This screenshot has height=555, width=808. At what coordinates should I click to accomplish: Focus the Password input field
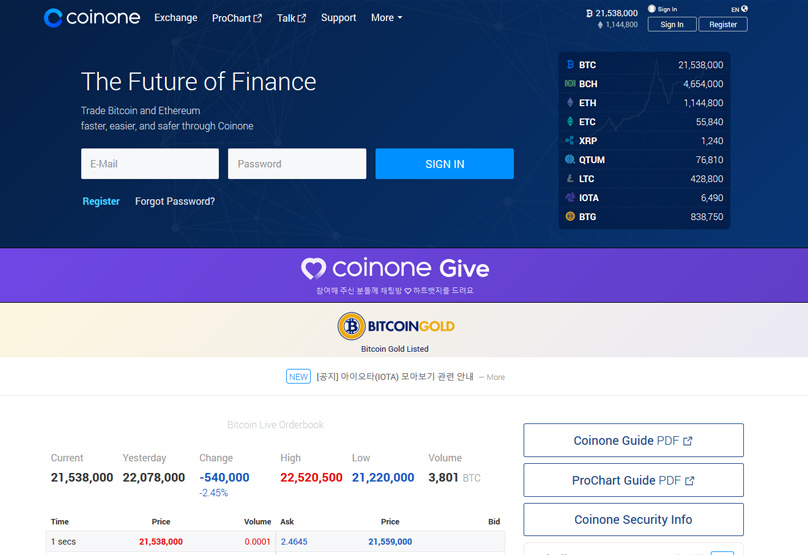[x=297, y=164]
